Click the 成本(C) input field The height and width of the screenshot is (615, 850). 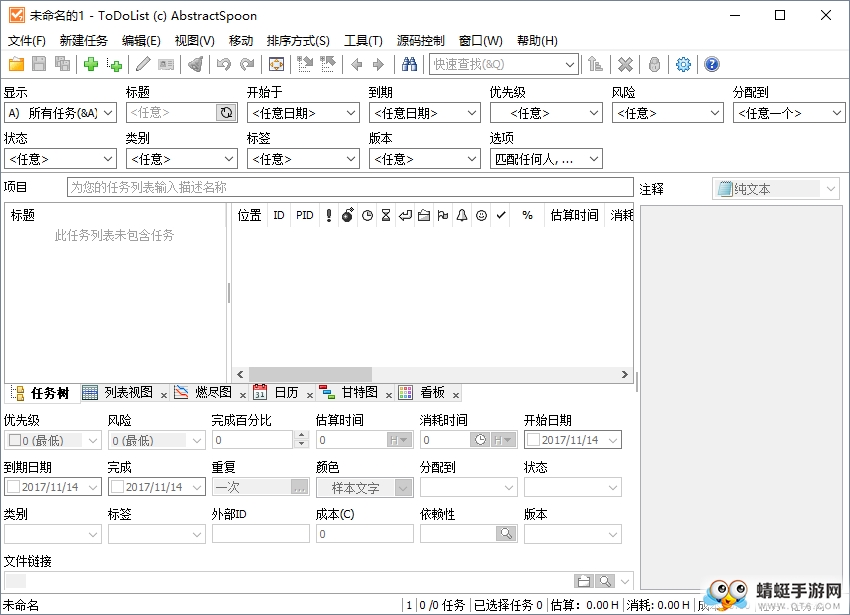tap(364, 534)
